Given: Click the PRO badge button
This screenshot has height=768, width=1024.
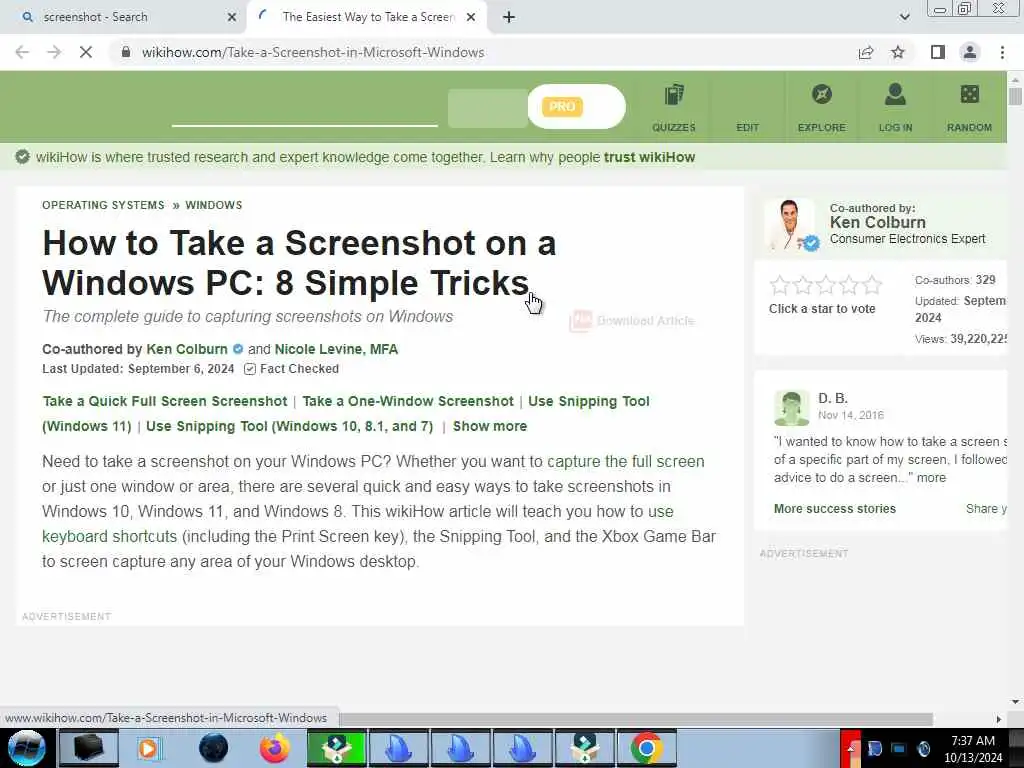Looking at the screenshot, I should pyautogui.click(x=562, y=106).
